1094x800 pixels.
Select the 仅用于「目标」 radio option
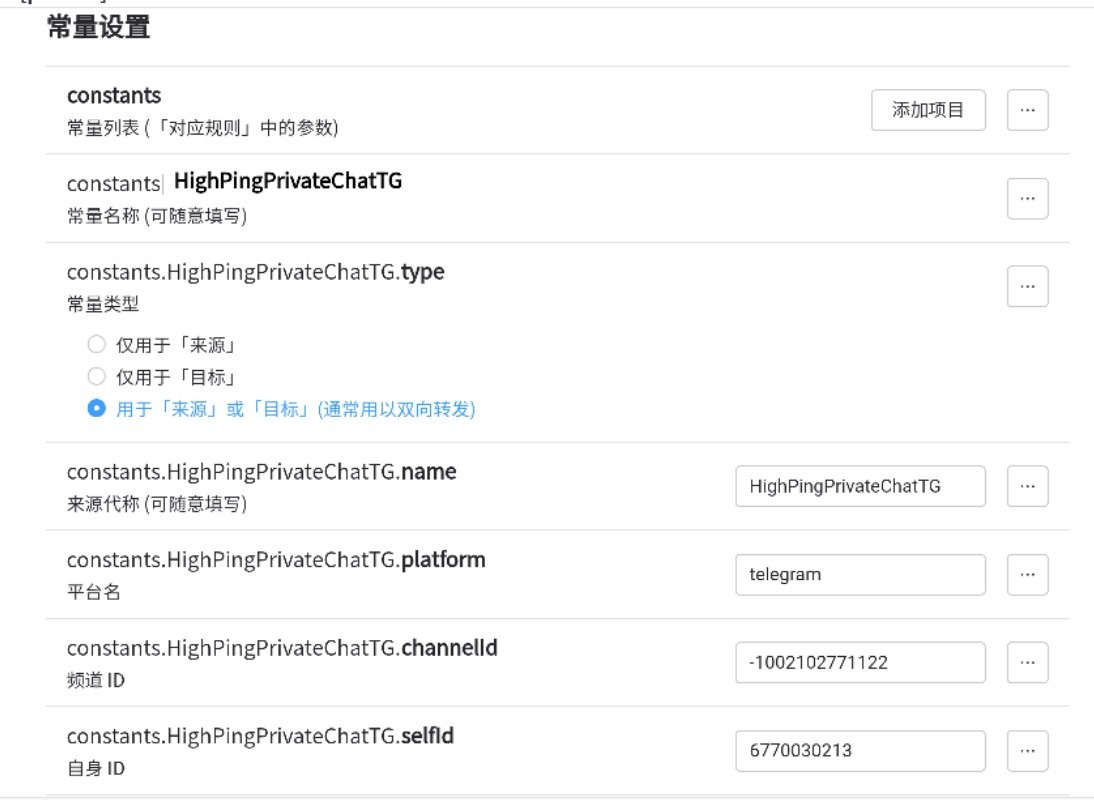tap(97, 377)
